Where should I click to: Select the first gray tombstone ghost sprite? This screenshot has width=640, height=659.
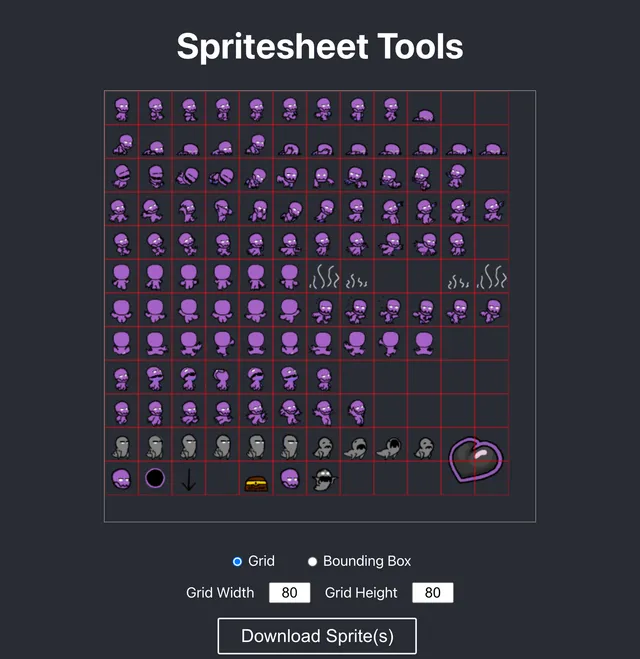click(121, 447)
